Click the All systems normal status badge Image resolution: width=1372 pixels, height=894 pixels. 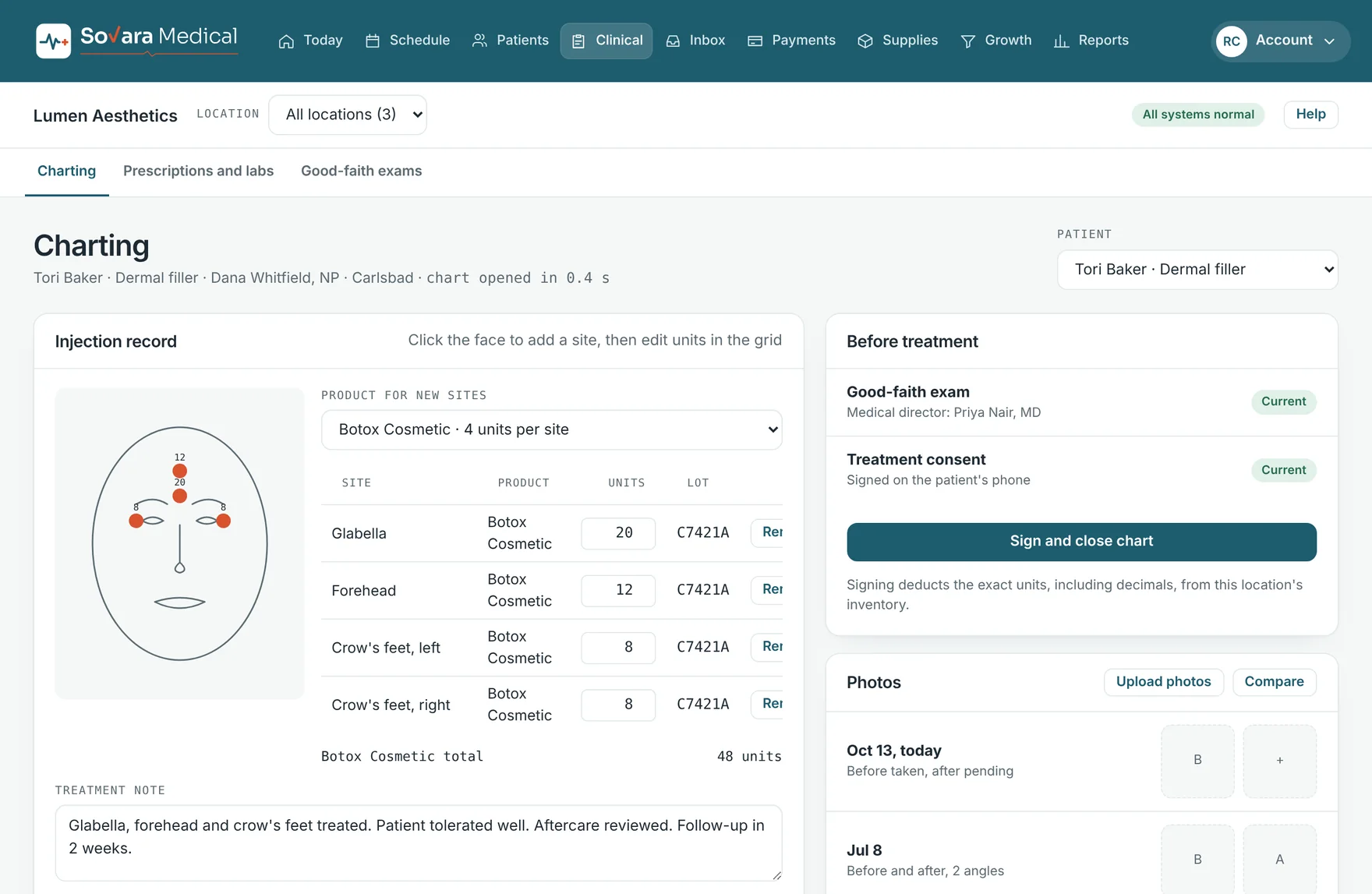click(1198, 115)
